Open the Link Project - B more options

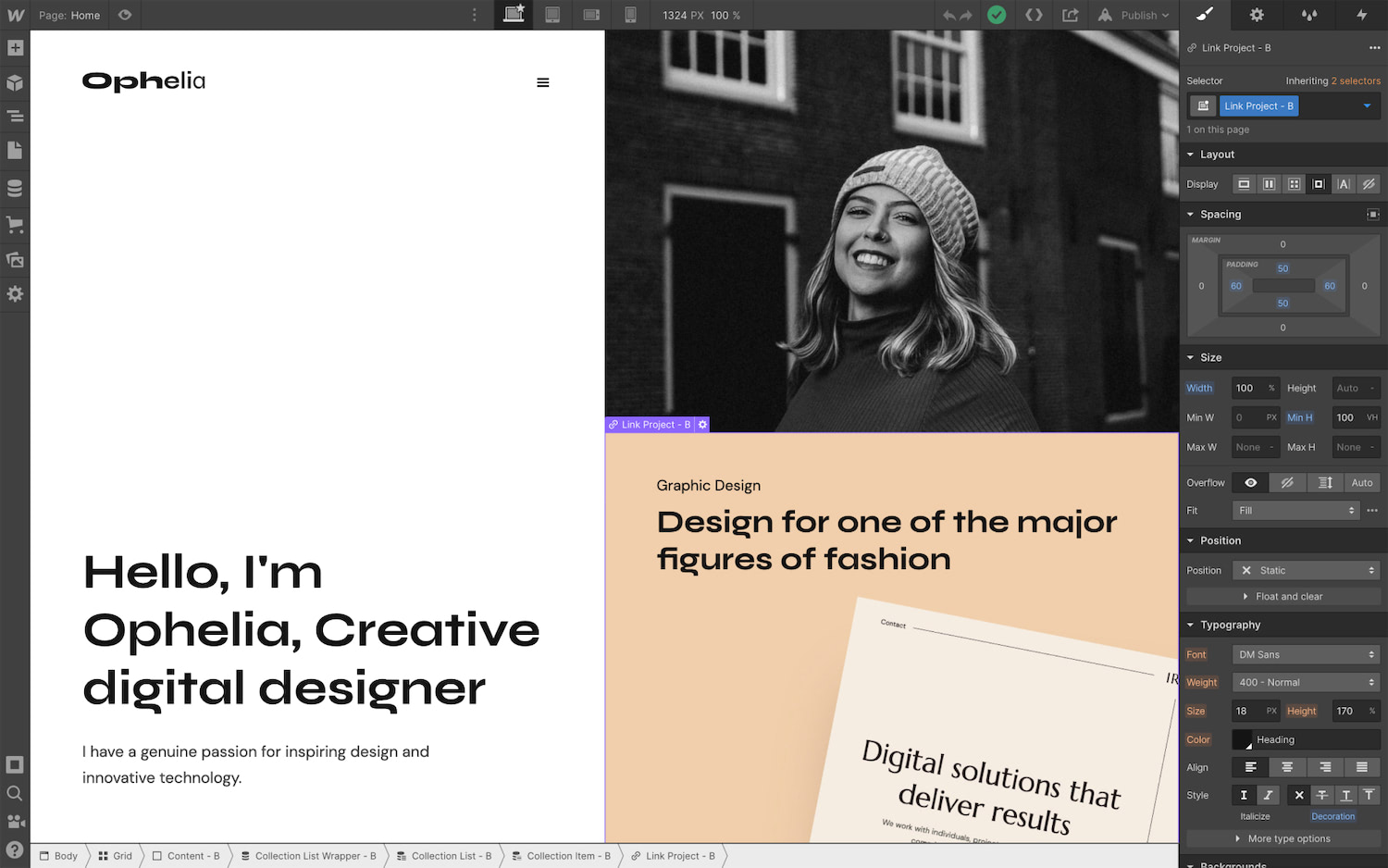click(x=1374, y=48)
